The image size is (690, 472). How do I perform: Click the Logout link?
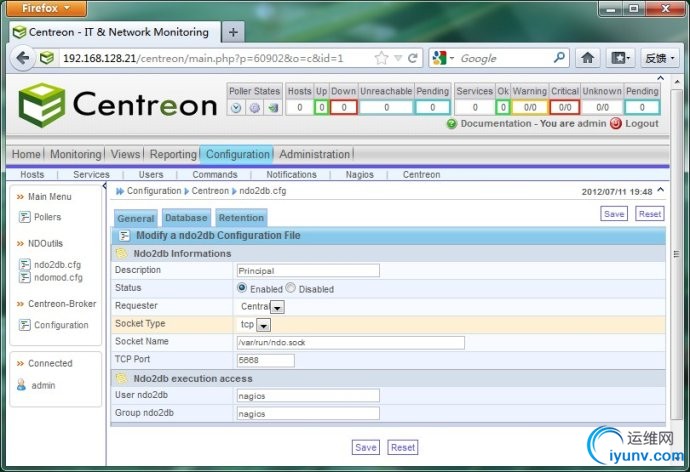[x=642, y=124]
